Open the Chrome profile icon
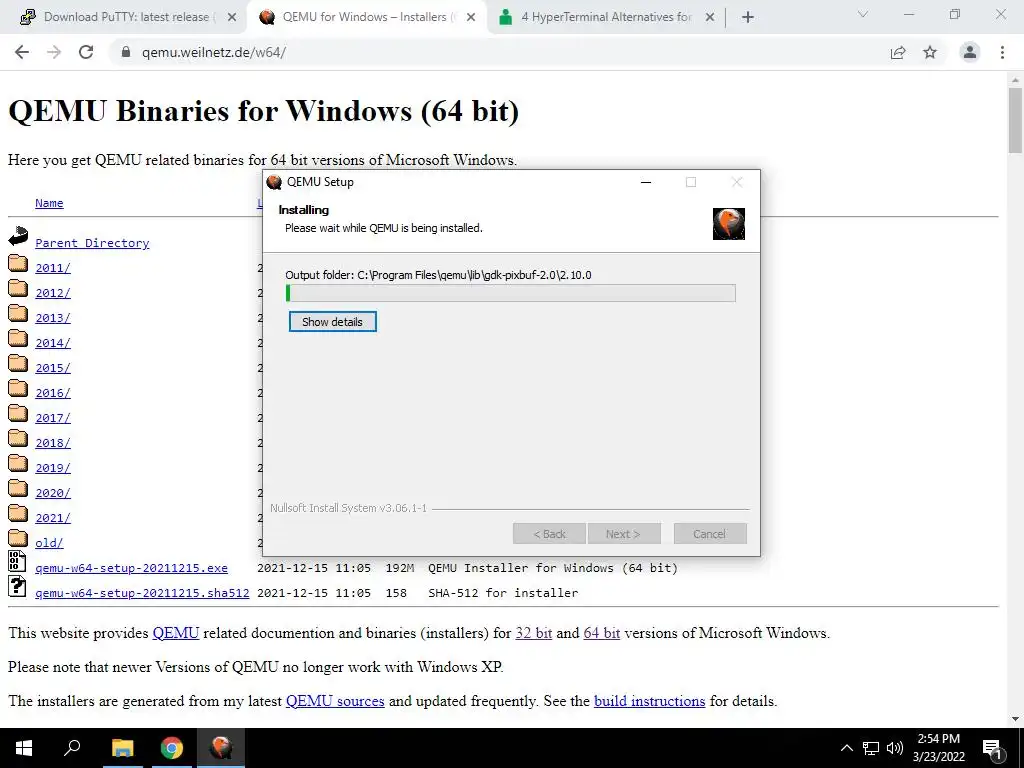Screen dimensions: 1024x768 coord(970,52)
